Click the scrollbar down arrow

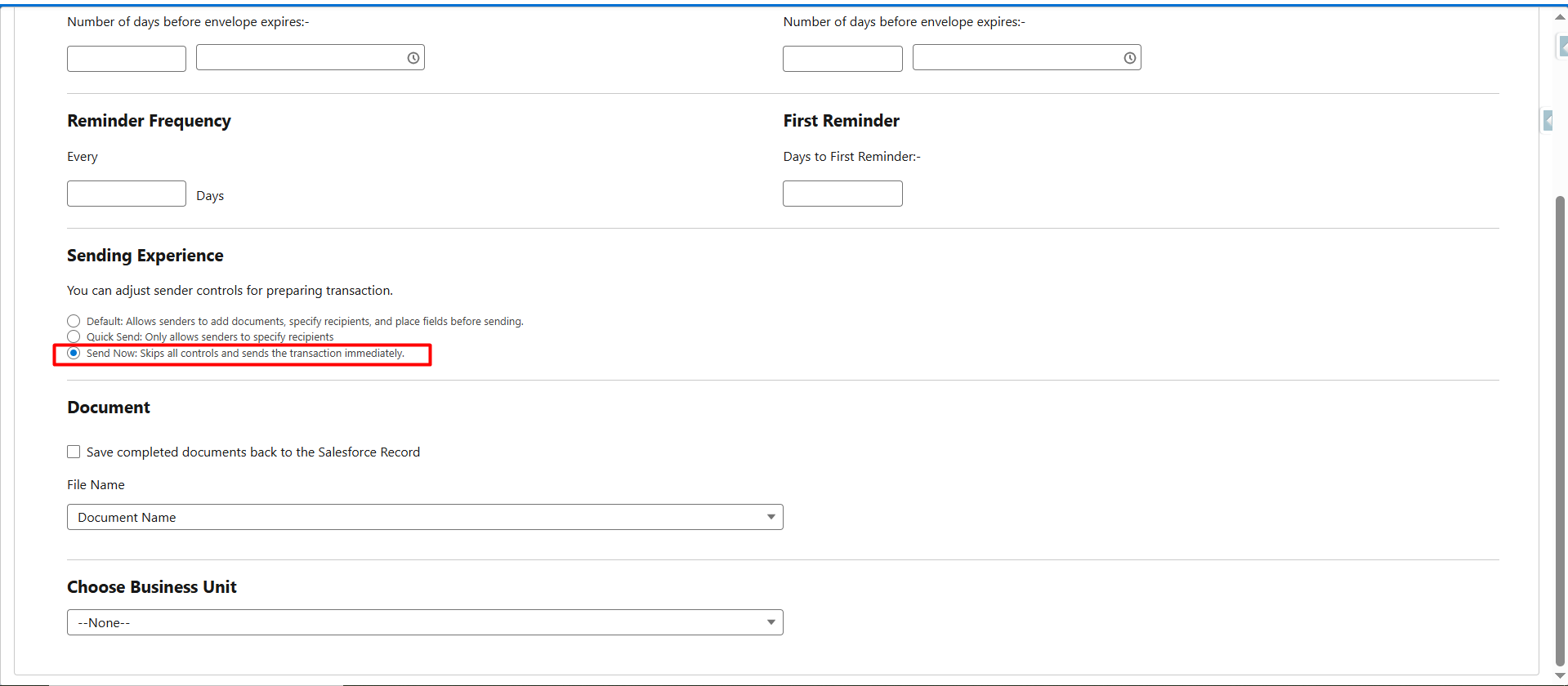click(1560, 676)
